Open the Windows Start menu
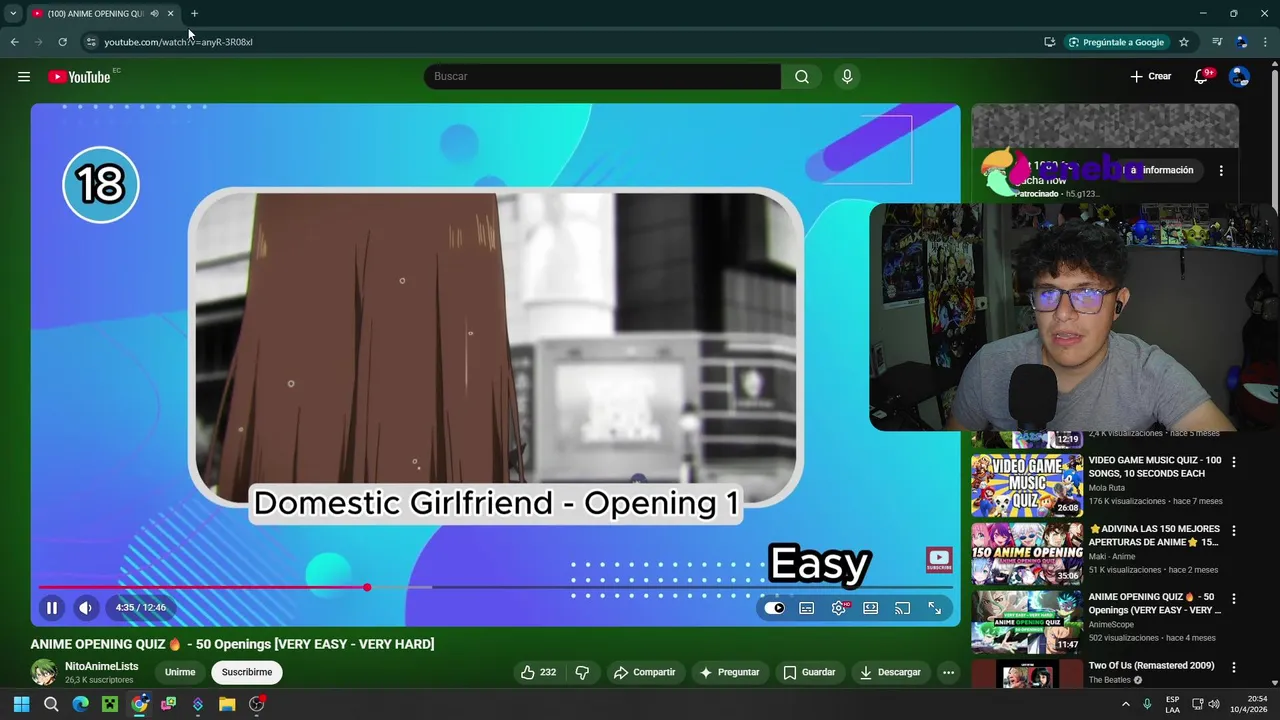 coord(21,704)
